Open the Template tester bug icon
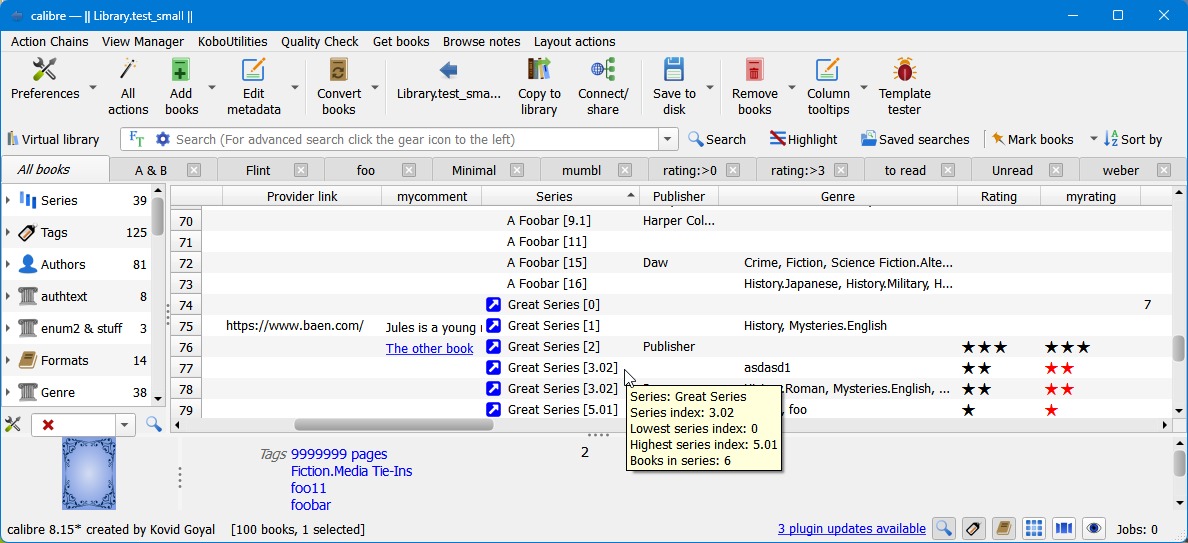This screenshot has height=543, width=1188. [x=904, y=70]
